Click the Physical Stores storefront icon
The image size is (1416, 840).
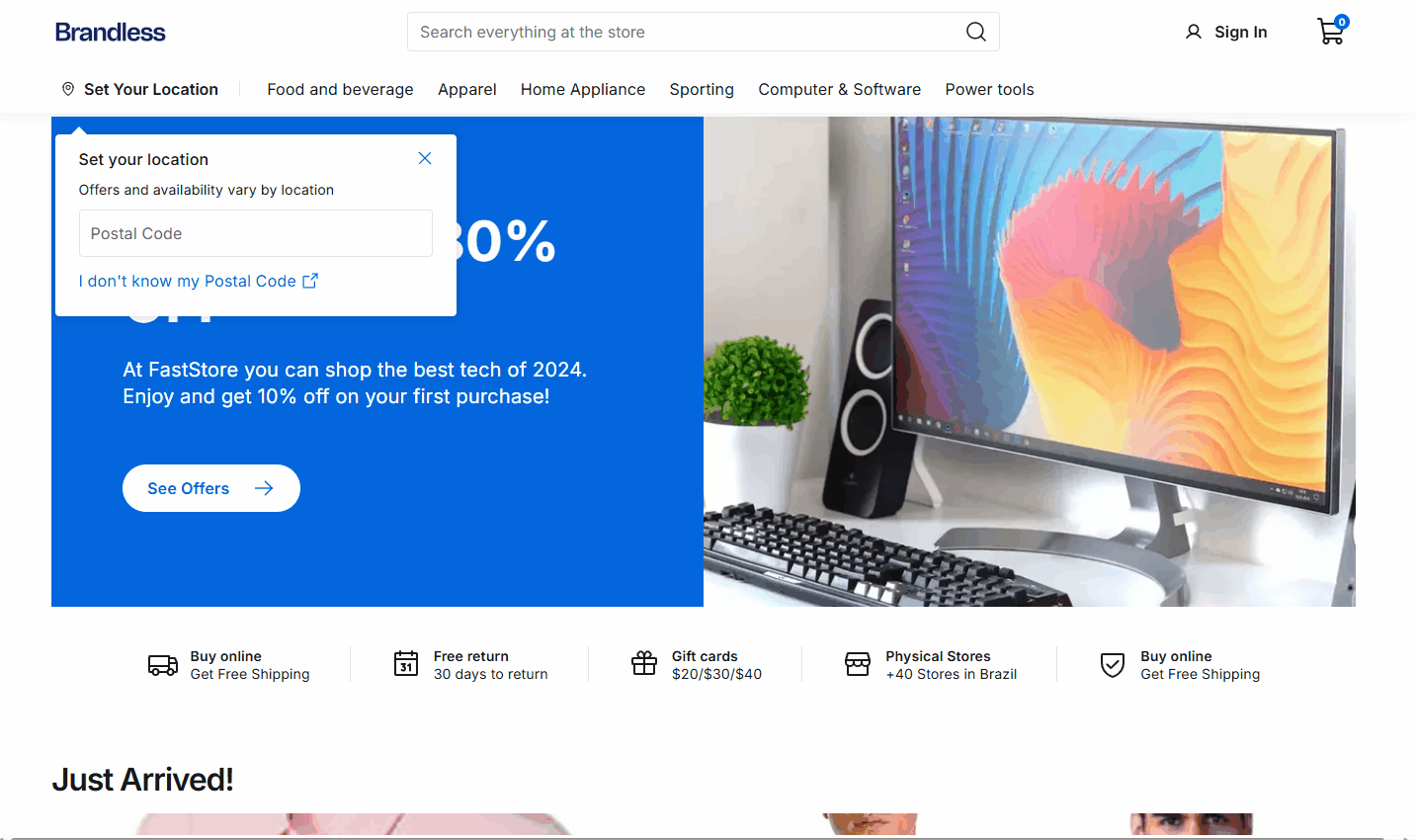858,664
